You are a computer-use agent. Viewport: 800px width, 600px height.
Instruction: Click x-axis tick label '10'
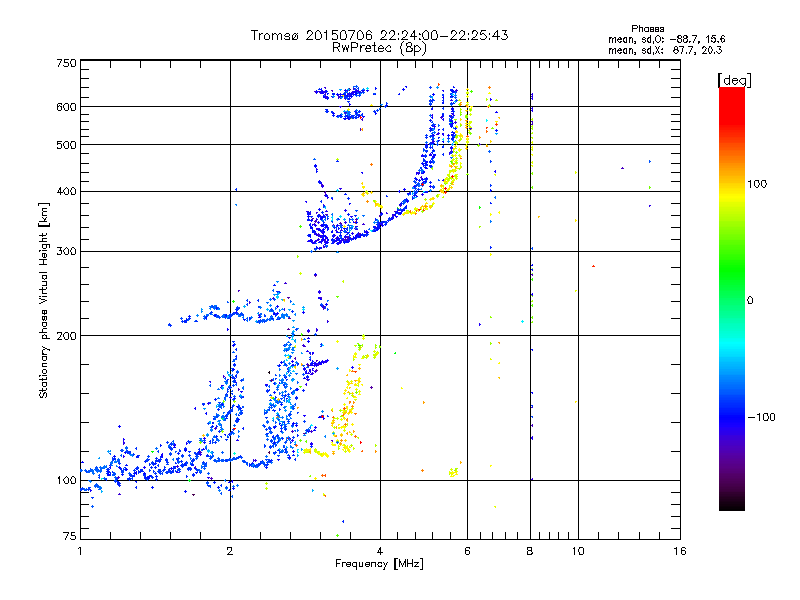pos(578,551)
